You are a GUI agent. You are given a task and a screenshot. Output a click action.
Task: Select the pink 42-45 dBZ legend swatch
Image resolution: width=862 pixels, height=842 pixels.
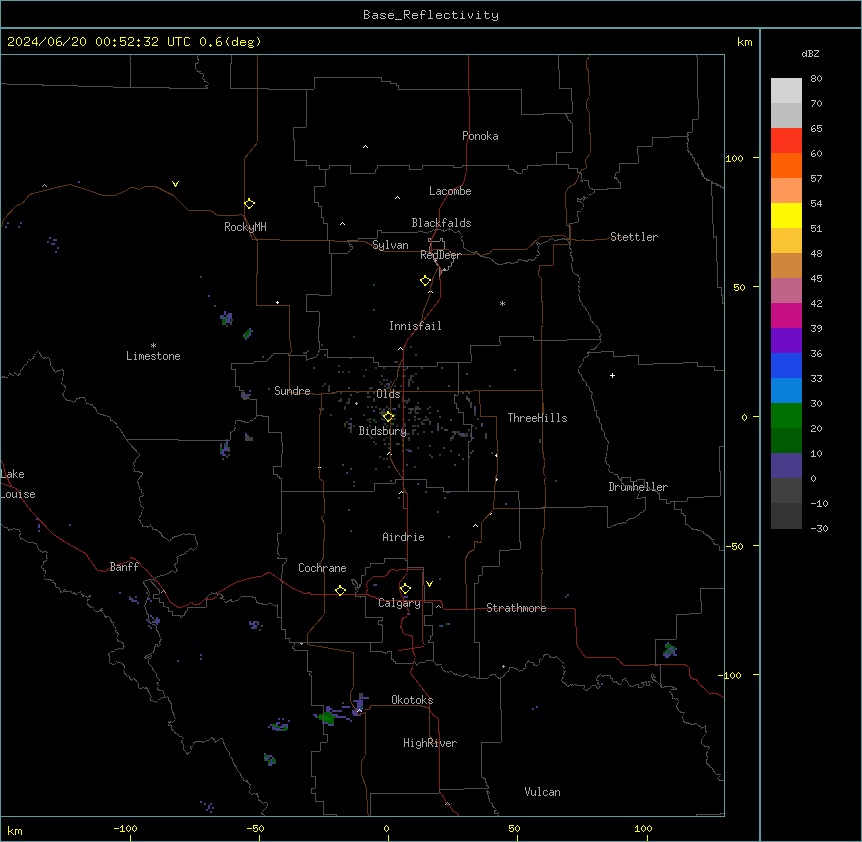(x=786, y=290)
